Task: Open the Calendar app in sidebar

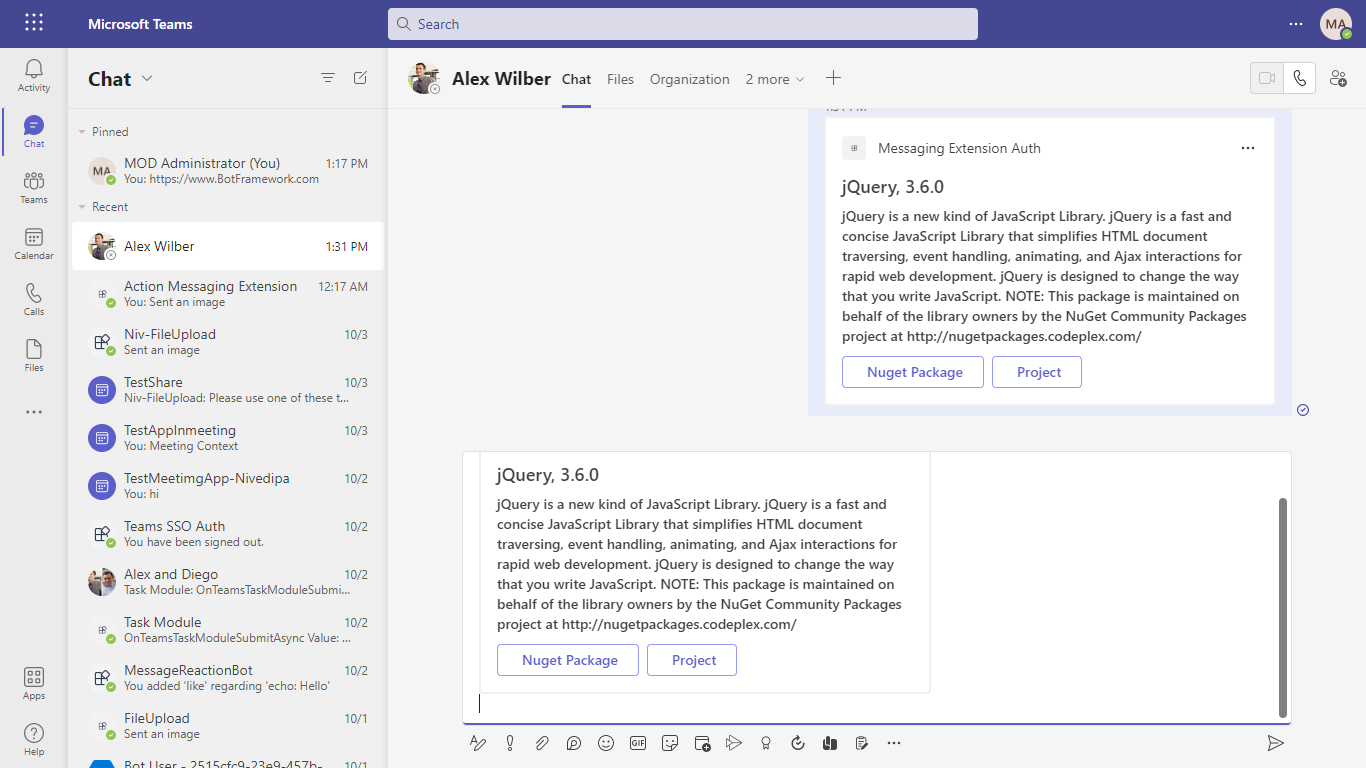Action: 34,243
